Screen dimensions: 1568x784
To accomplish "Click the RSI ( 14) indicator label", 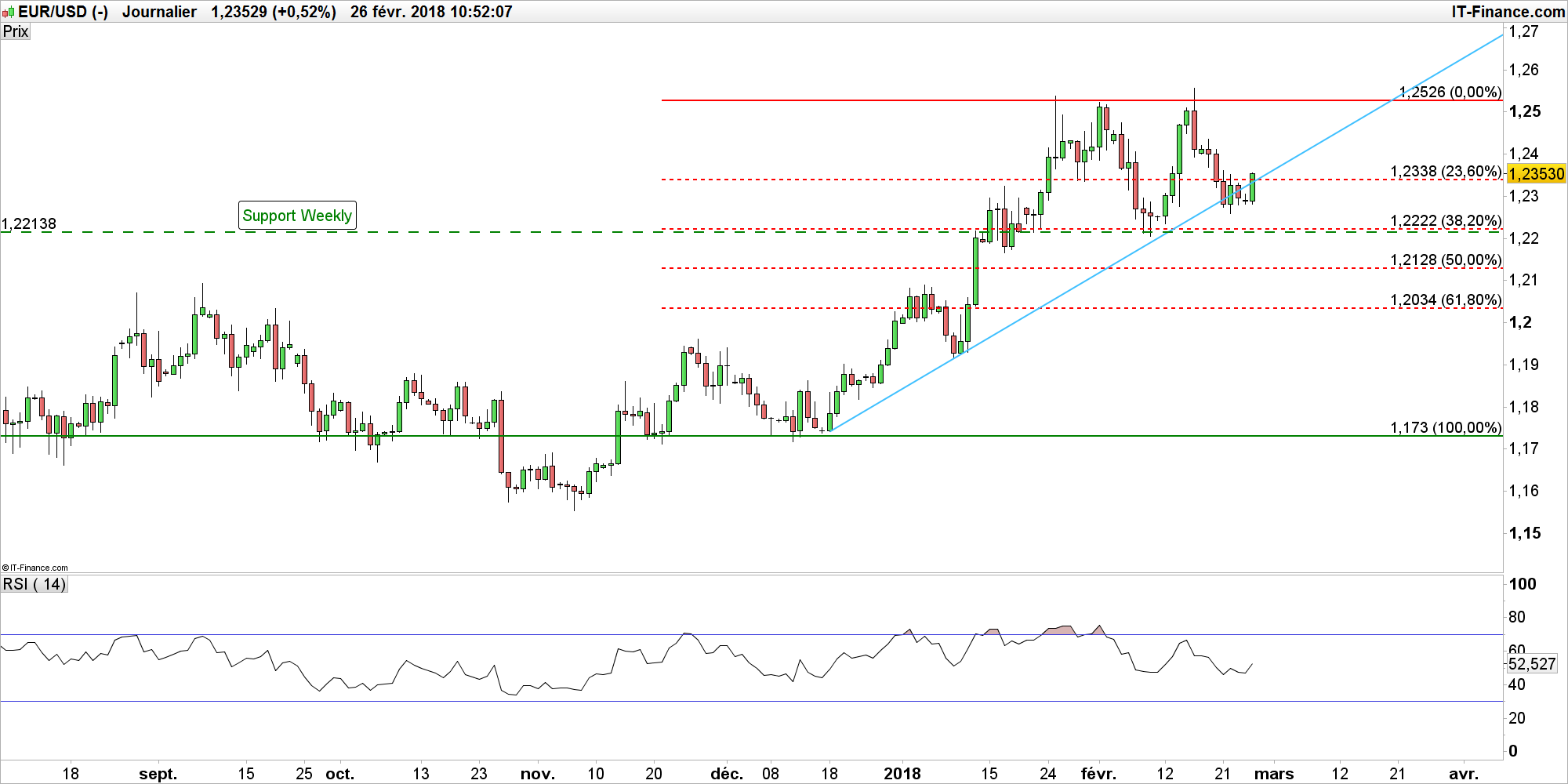I will click(x=34, y=584).
